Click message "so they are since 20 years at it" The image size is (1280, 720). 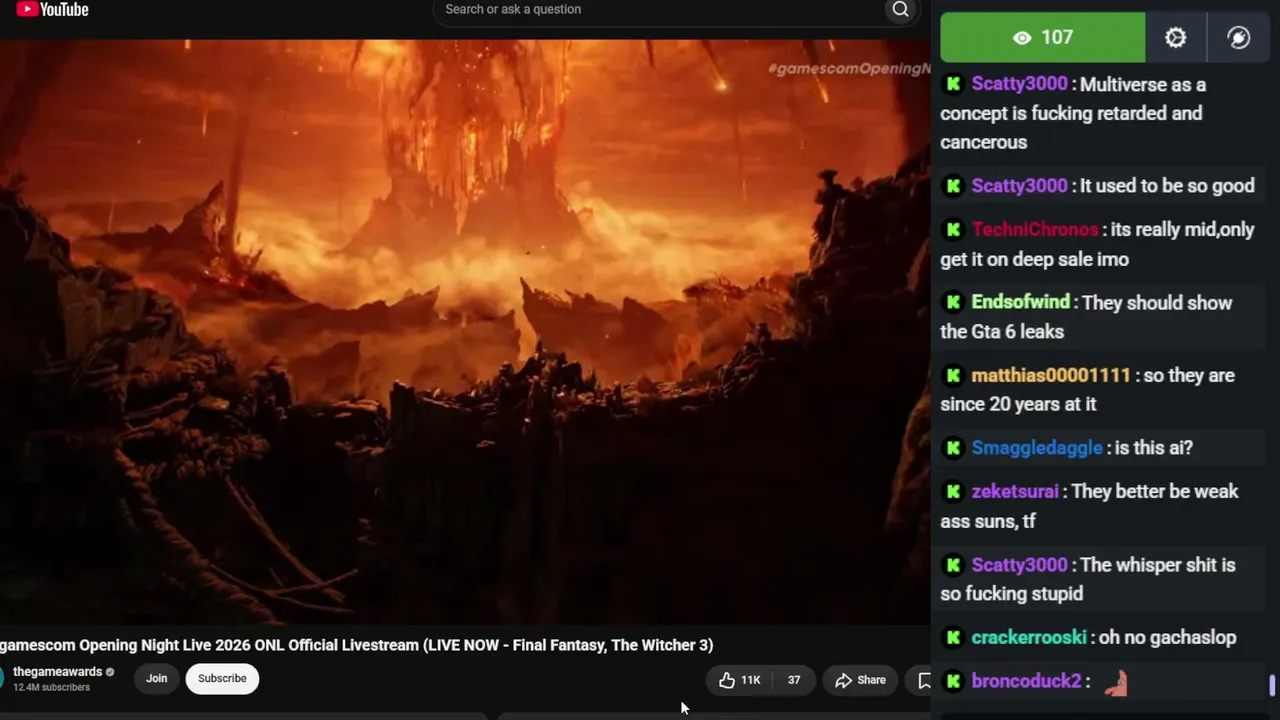[x=1088, y=390]
